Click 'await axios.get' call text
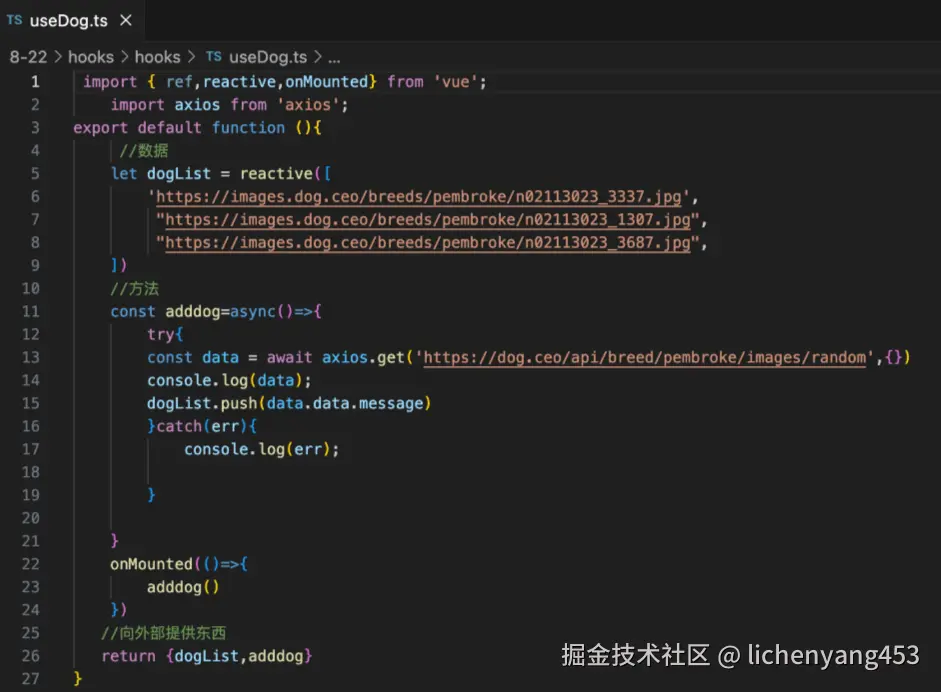This screenshot has width=941, height=692. click(x=336, y=358)
